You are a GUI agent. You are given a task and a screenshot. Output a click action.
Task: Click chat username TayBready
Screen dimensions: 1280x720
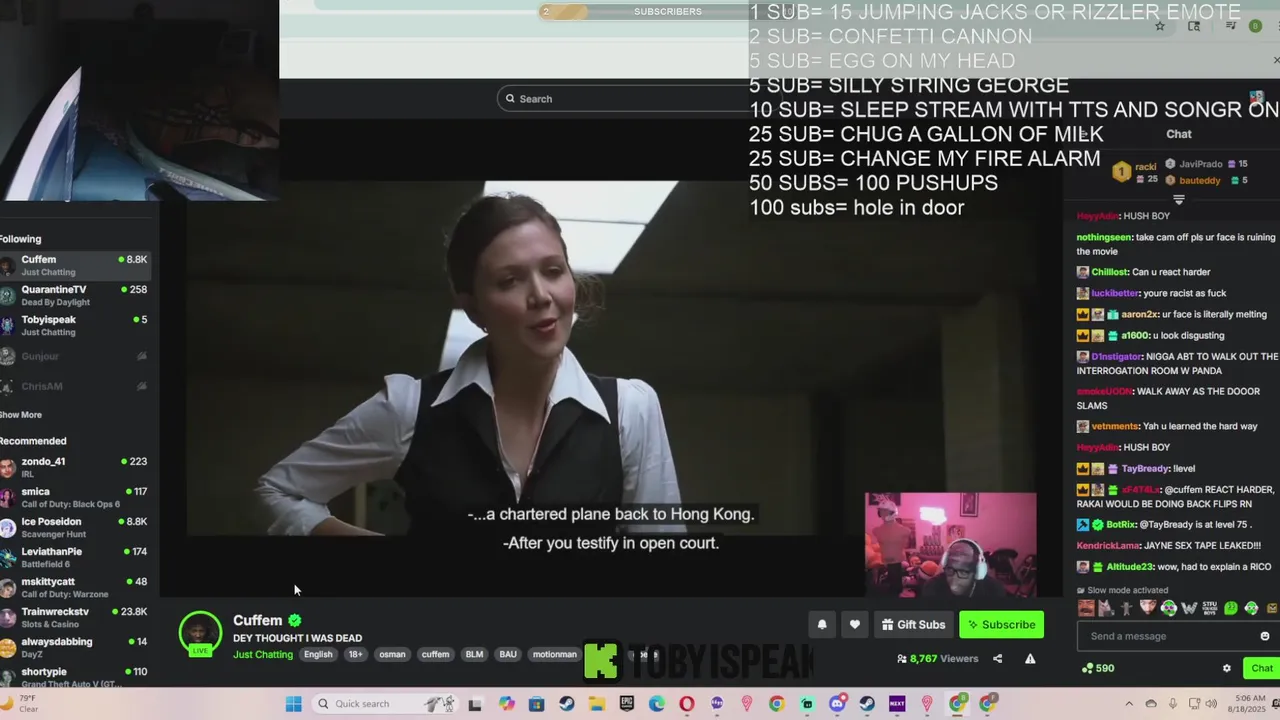1144,468
